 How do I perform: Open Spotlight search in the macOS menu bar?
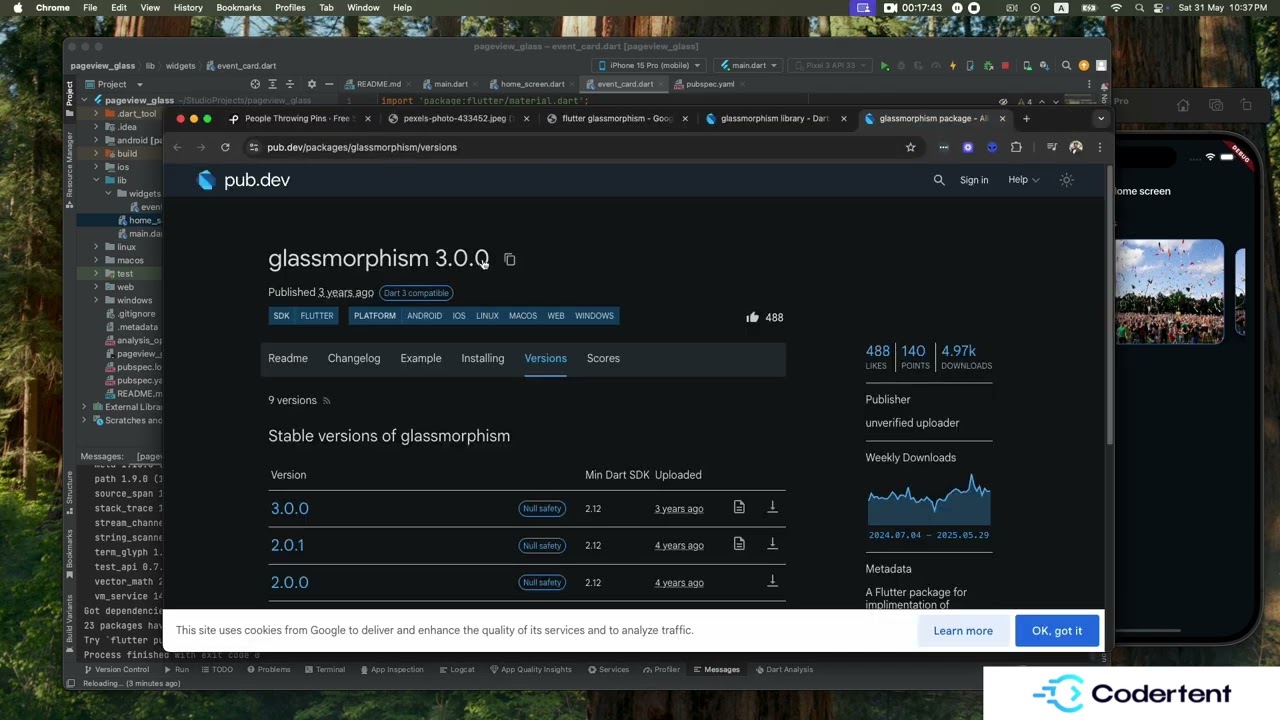tap(1140, 8)
